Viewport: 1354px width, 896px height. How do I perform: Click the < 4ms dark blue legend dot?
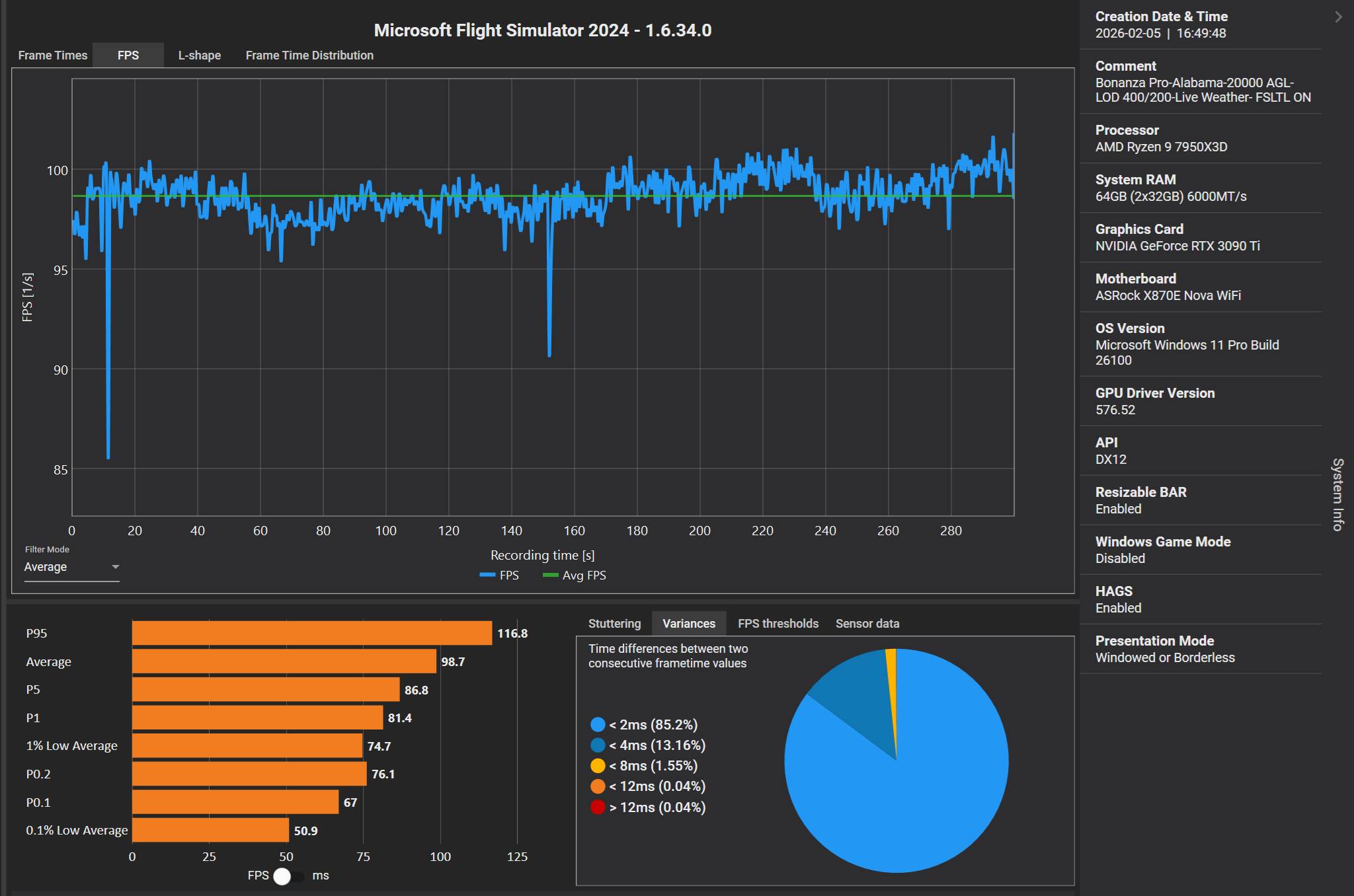(x=598, y=745)
